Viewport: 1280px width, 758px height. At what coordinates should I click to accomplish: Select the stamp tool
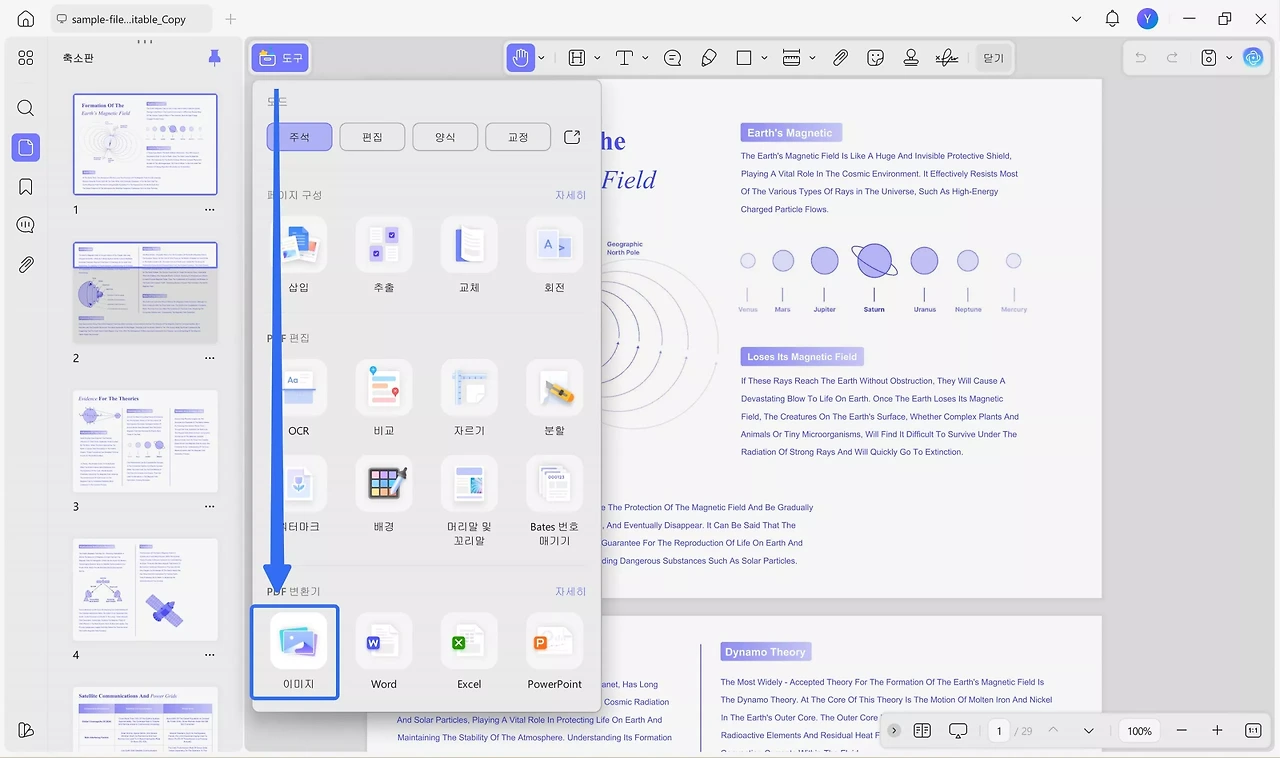pyautogui.click(x=911, y=58)
